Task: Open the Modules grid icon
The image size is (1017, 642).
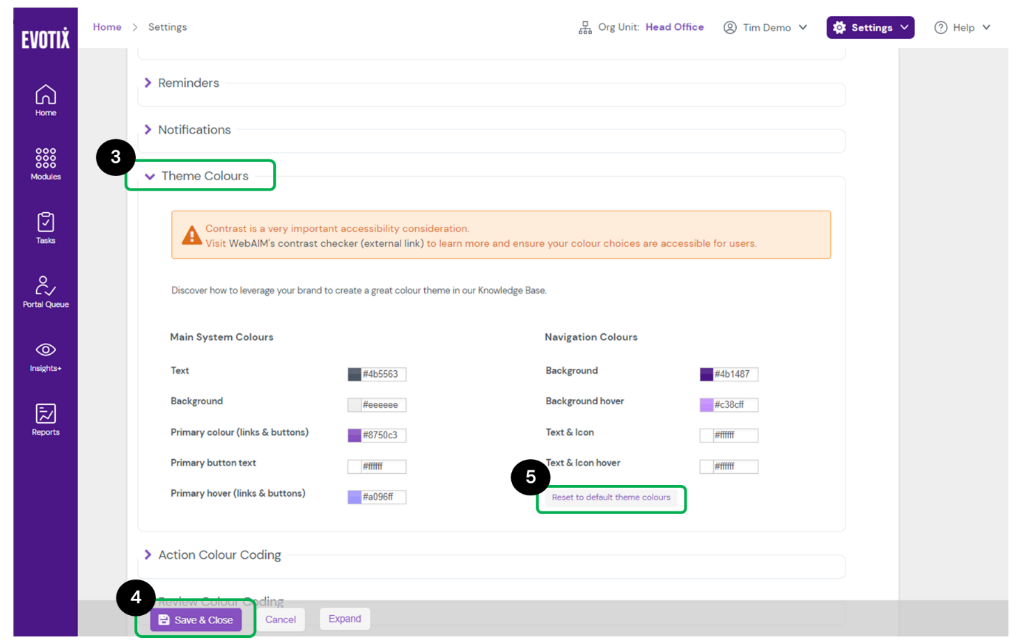Action: [x=45, y=159]
